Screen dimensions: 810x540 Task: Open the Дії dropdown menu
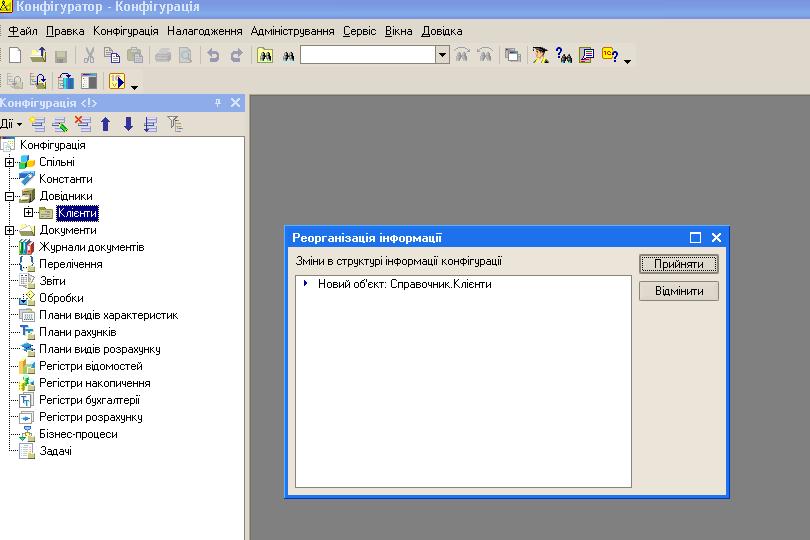pyautogui.click(x=10, y=124)
